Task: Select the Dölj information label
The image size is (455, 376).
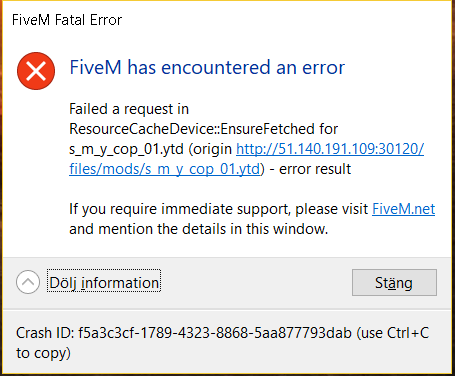Action: pos(104,283)
